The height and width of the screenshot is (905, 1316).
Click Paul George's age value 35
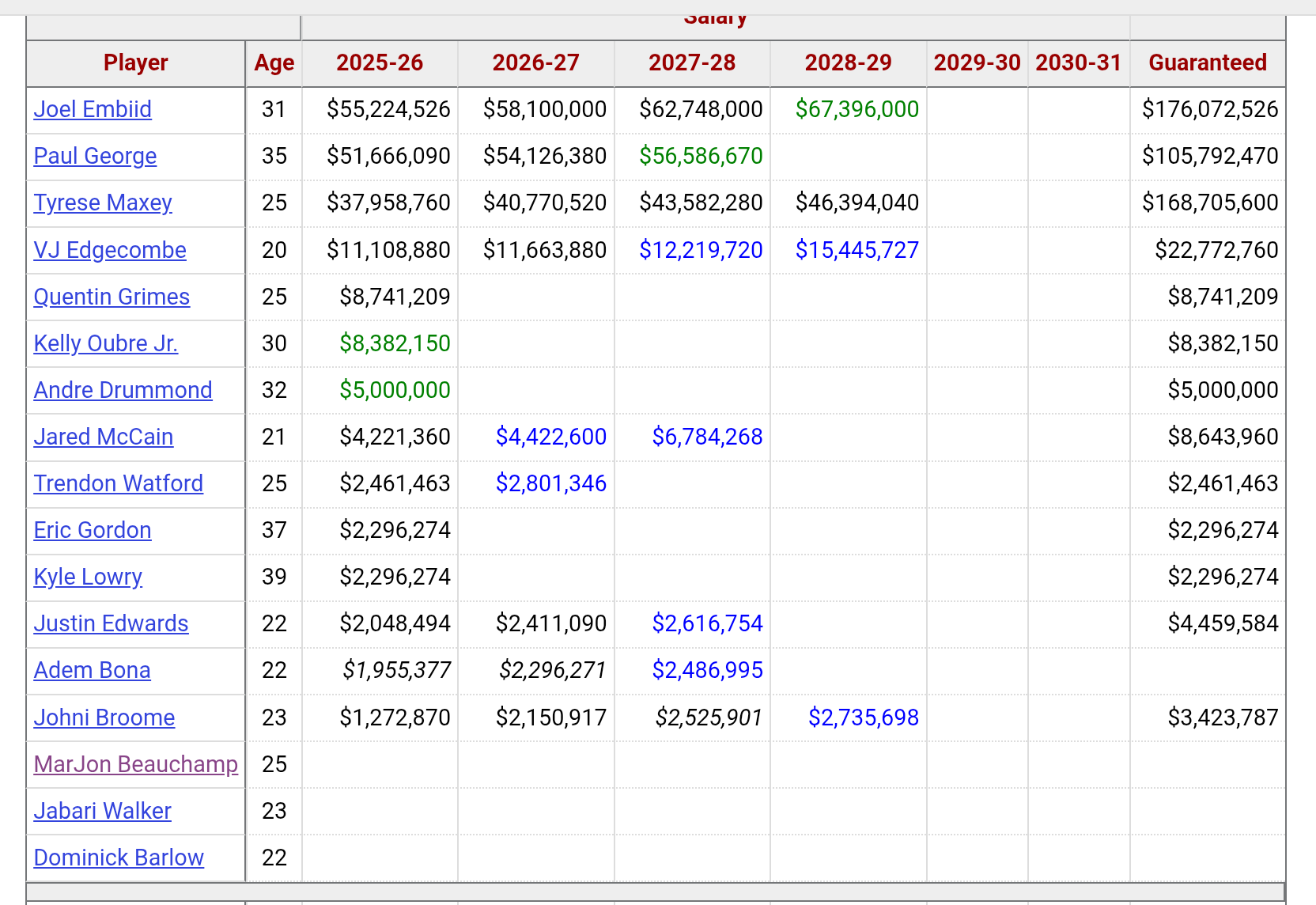coord(274,156)
